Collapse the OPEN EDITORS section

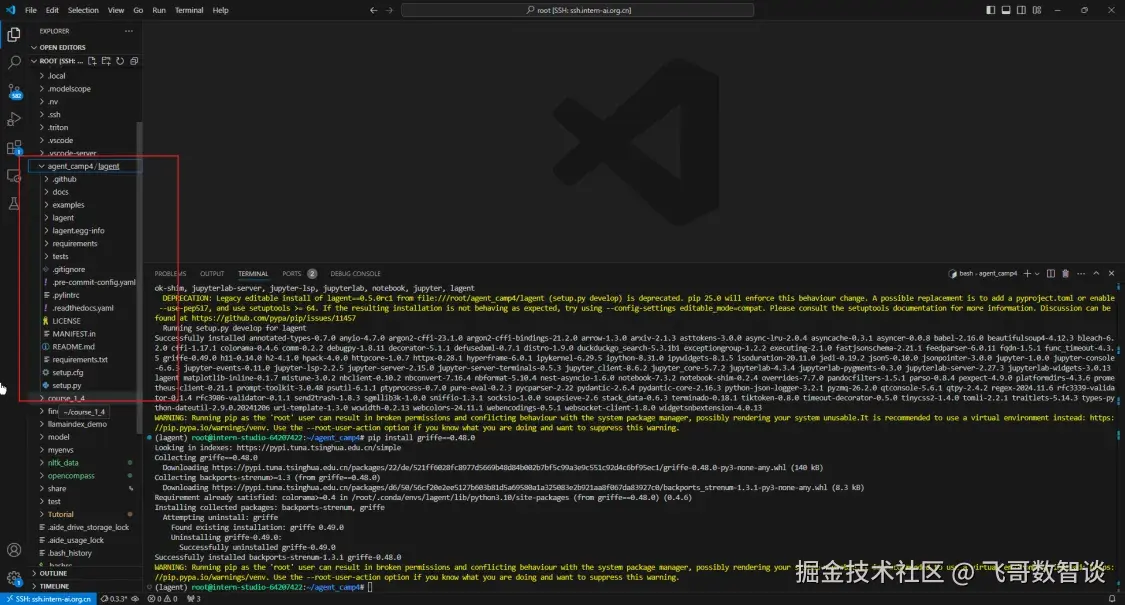[85, 47]
